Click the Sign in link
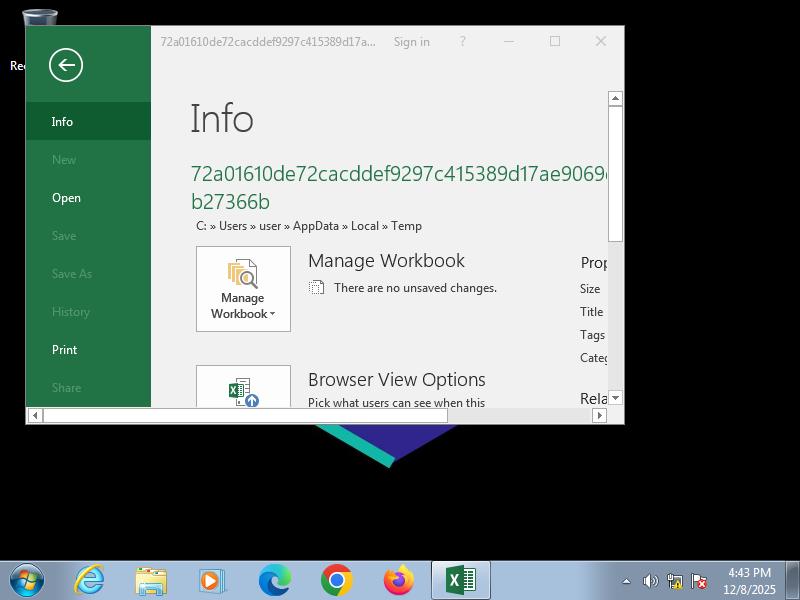This screenshot has height=600, width=800. (411, 42)
